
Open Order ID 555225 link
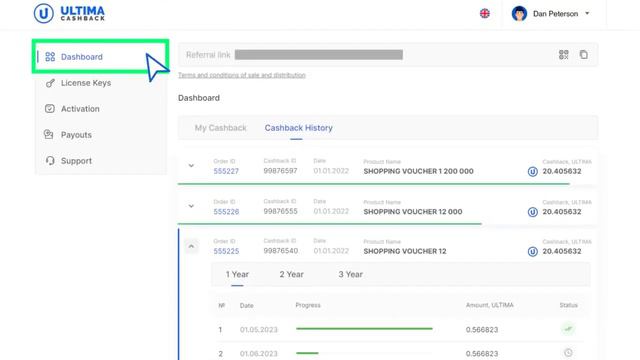click(226, 251)
